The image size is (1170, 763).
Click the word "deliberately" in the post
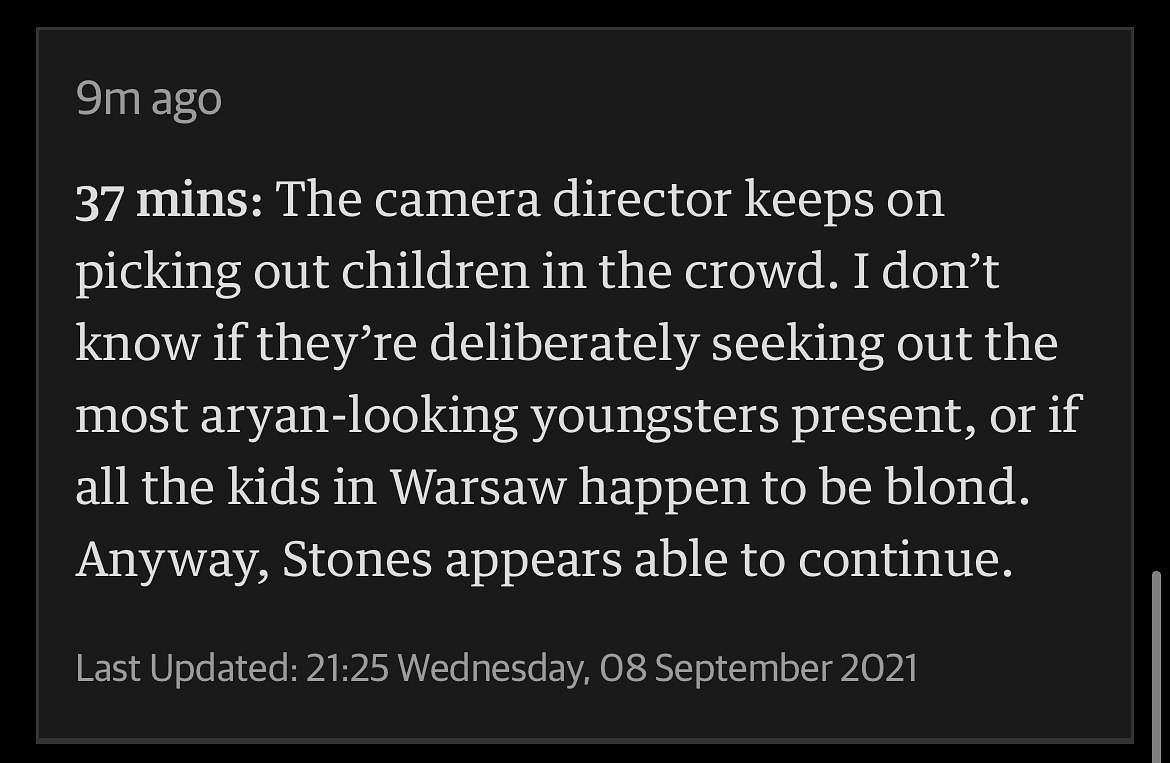tap(565, 344)
